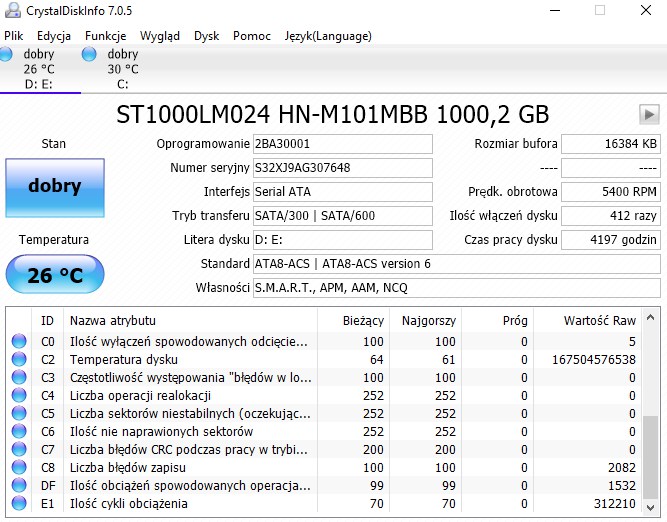
Task: Close the CrystalDiskInfo window
Action: tap(646, 10)
